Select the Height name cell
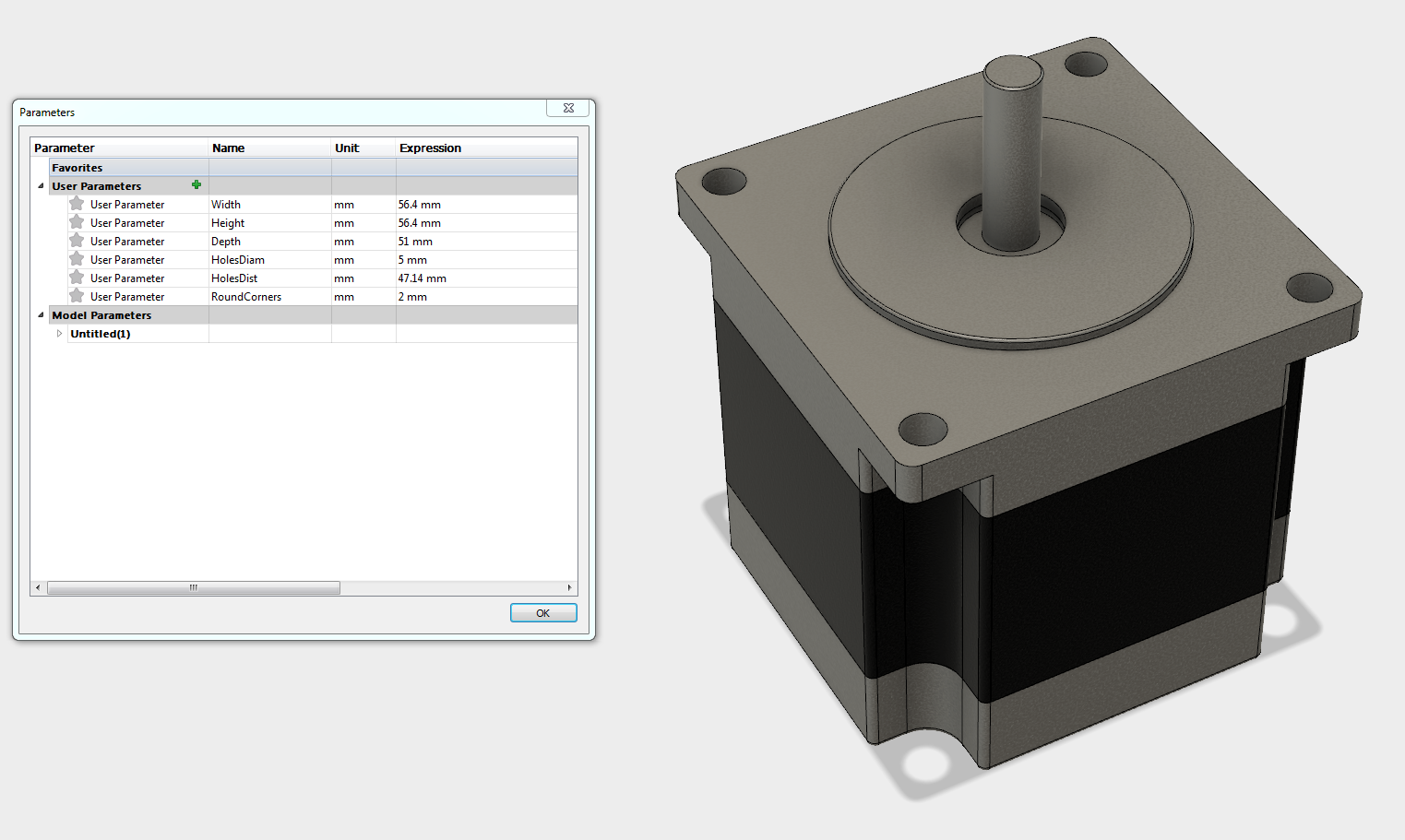Image resolution: width=1405 pixels, height=840 pixels. [x=270, y=223]
